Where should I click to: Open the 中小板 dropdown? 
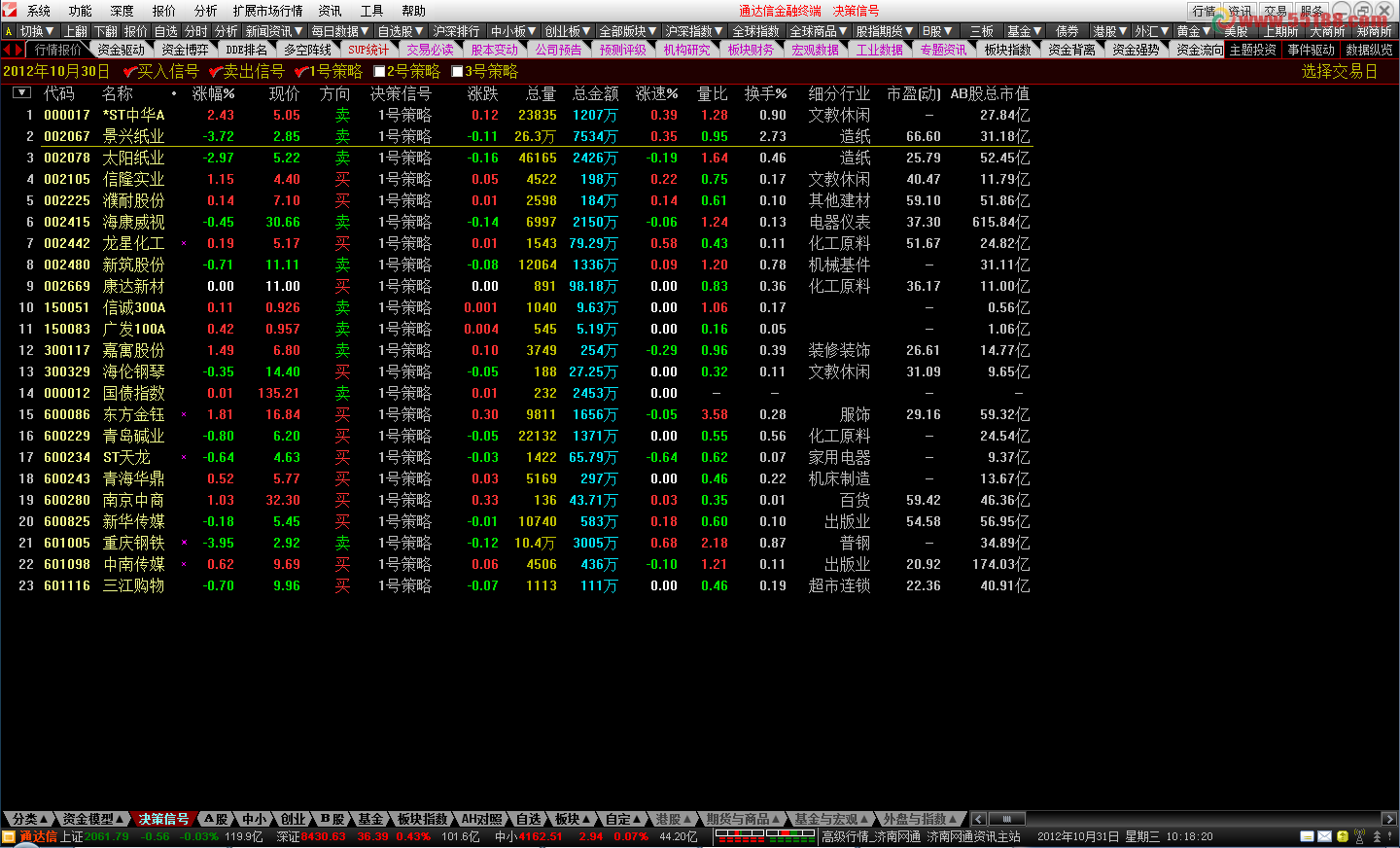point(514,31)
